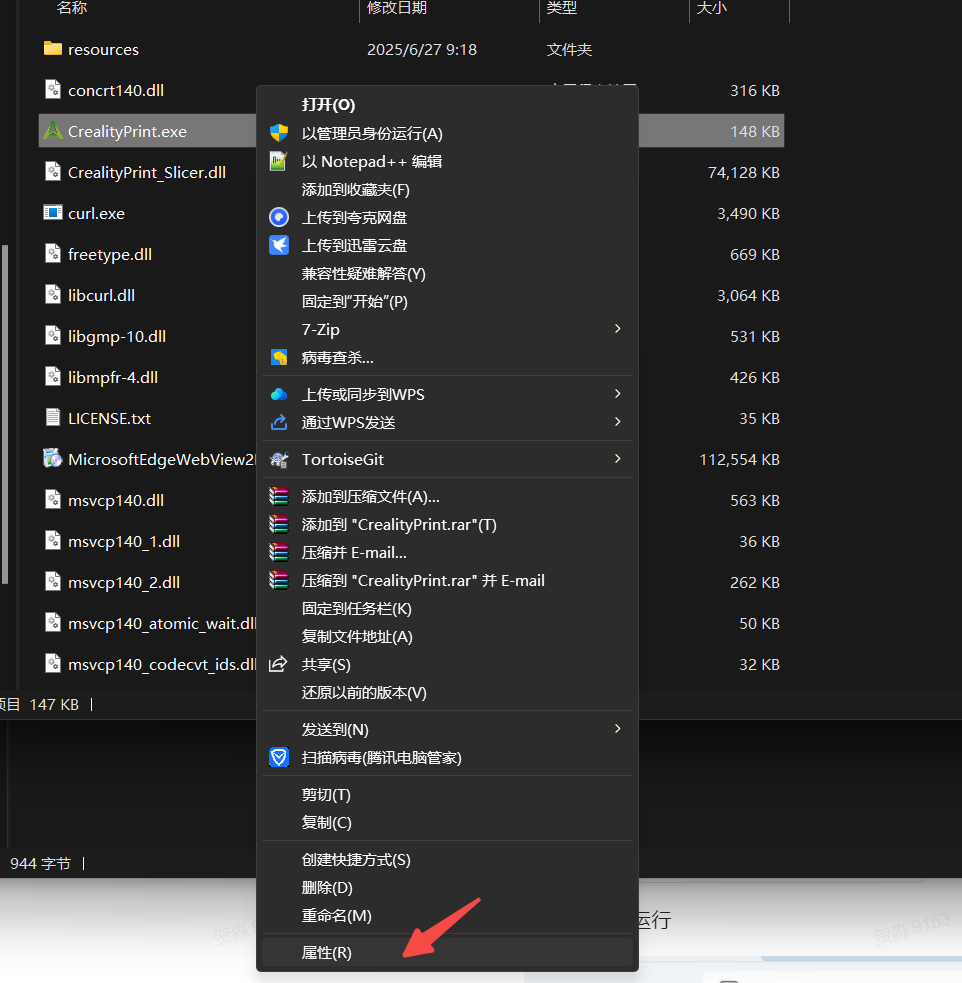Click the 夸克网盘 upload icon
Viewport: 962px width, 983px height.
pyautogui.click(x=279, y=217)
